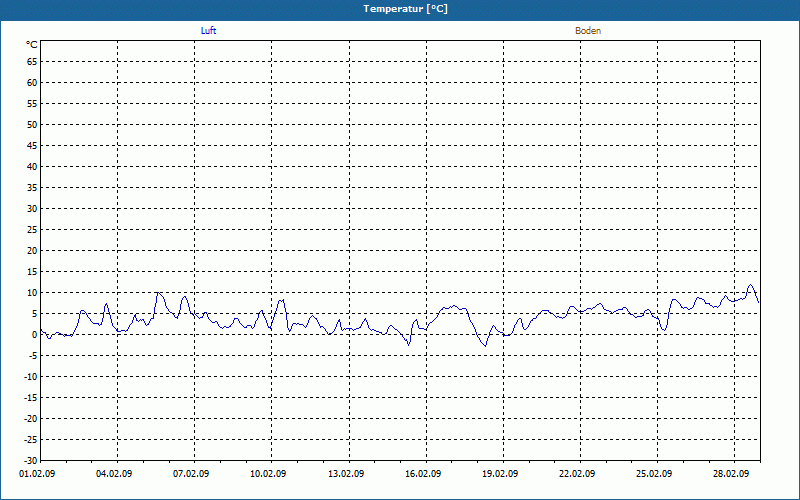The image size is (800, 500).
Task: Select the 55 value on the y-axis
Action: tap(32, 104)
